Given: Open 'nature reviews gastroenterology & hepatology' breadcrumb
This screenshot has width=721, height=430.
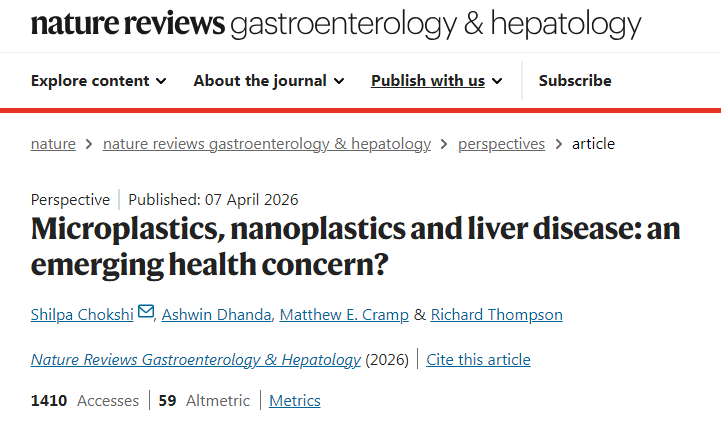Looking at the screenshot, I should pyautogui.click(x=267, y=144).
